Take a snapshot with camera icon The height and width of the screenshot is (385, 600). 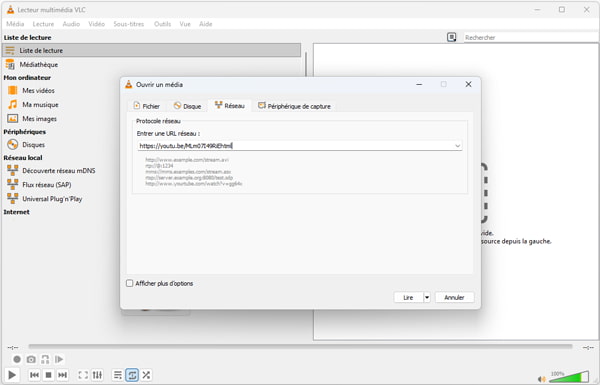click(31, 359)
